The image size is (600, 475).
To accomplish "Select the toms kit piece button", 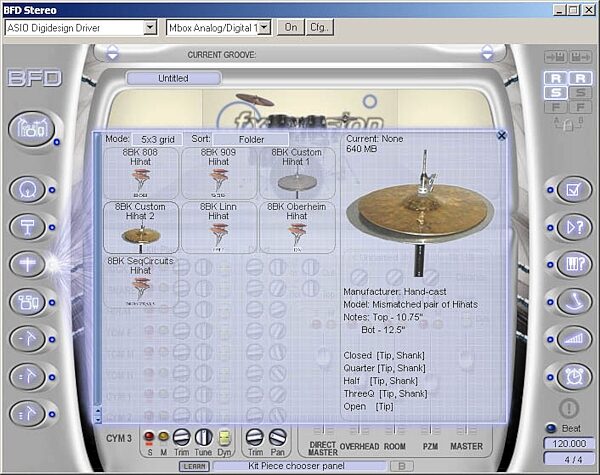I will [x=28, y=302].
